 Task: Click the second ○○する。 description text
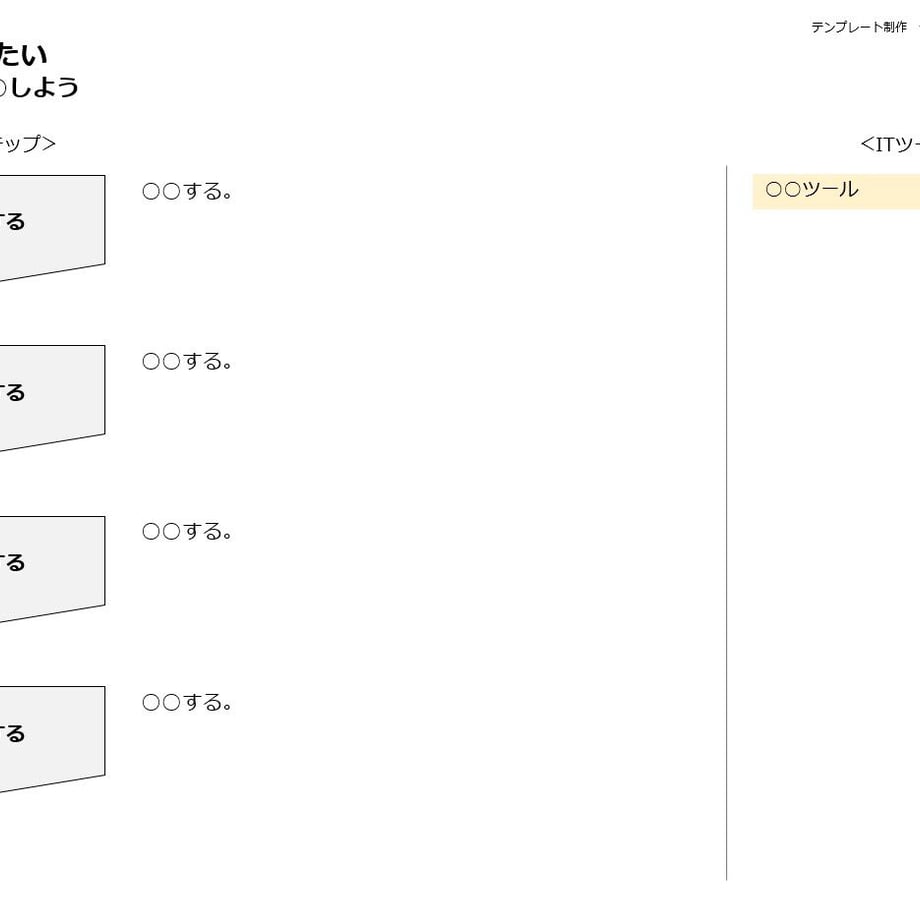point(187,361)
